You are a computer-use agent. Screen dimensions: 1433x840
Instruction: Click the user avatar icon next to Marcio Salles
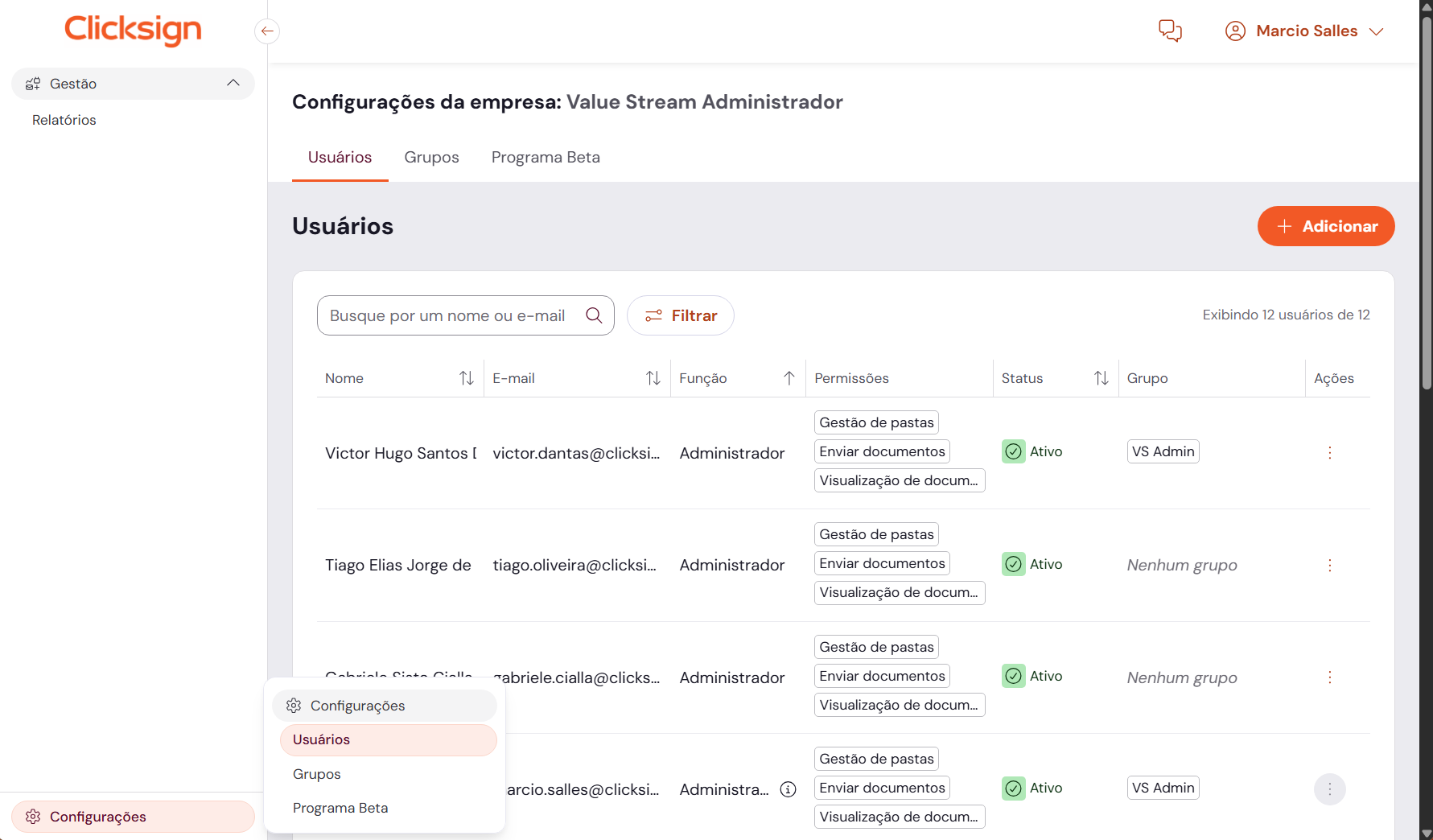tap(1235, 31)
